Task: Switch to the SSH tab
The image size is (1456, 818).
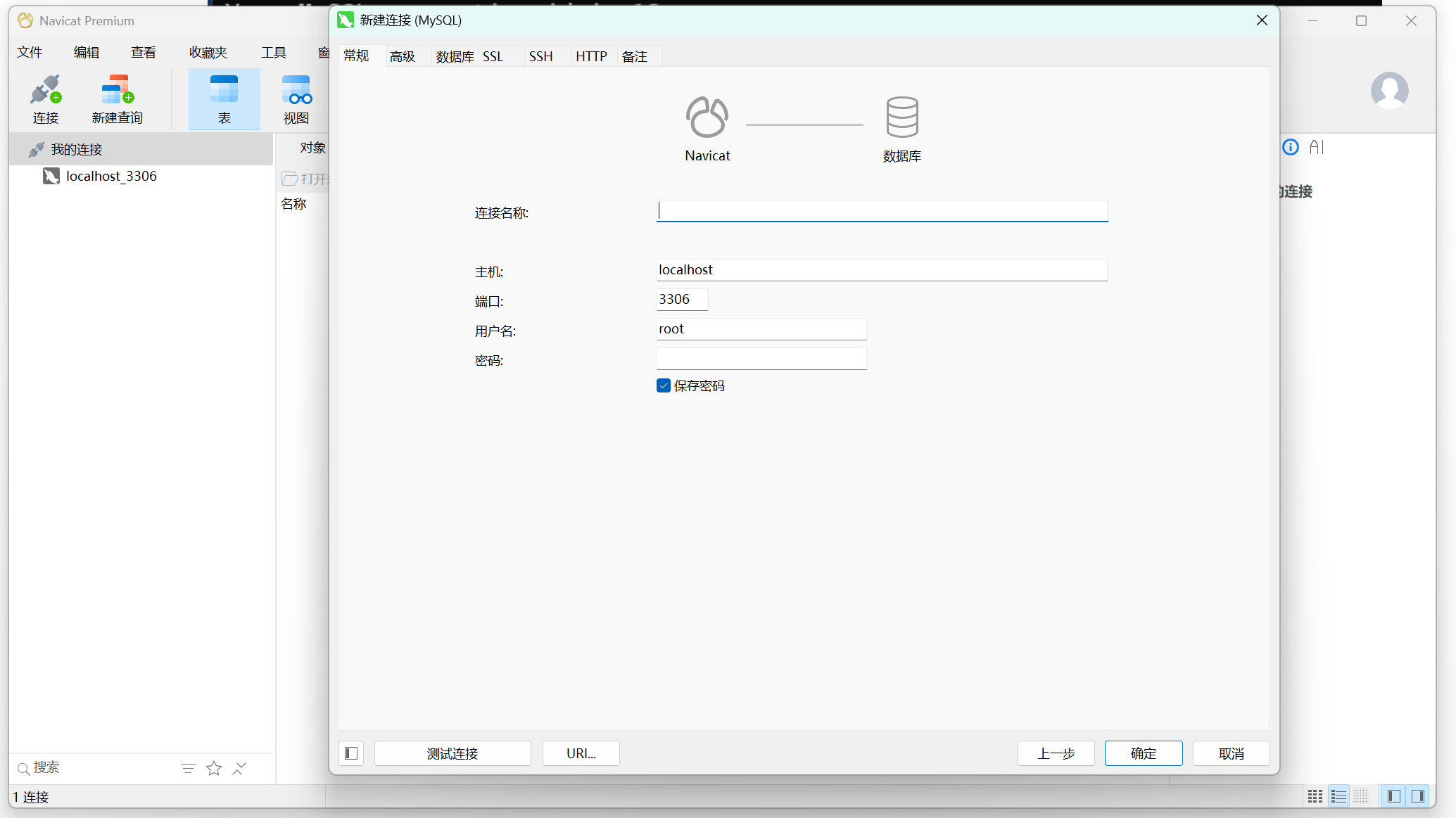Action: 540,56
